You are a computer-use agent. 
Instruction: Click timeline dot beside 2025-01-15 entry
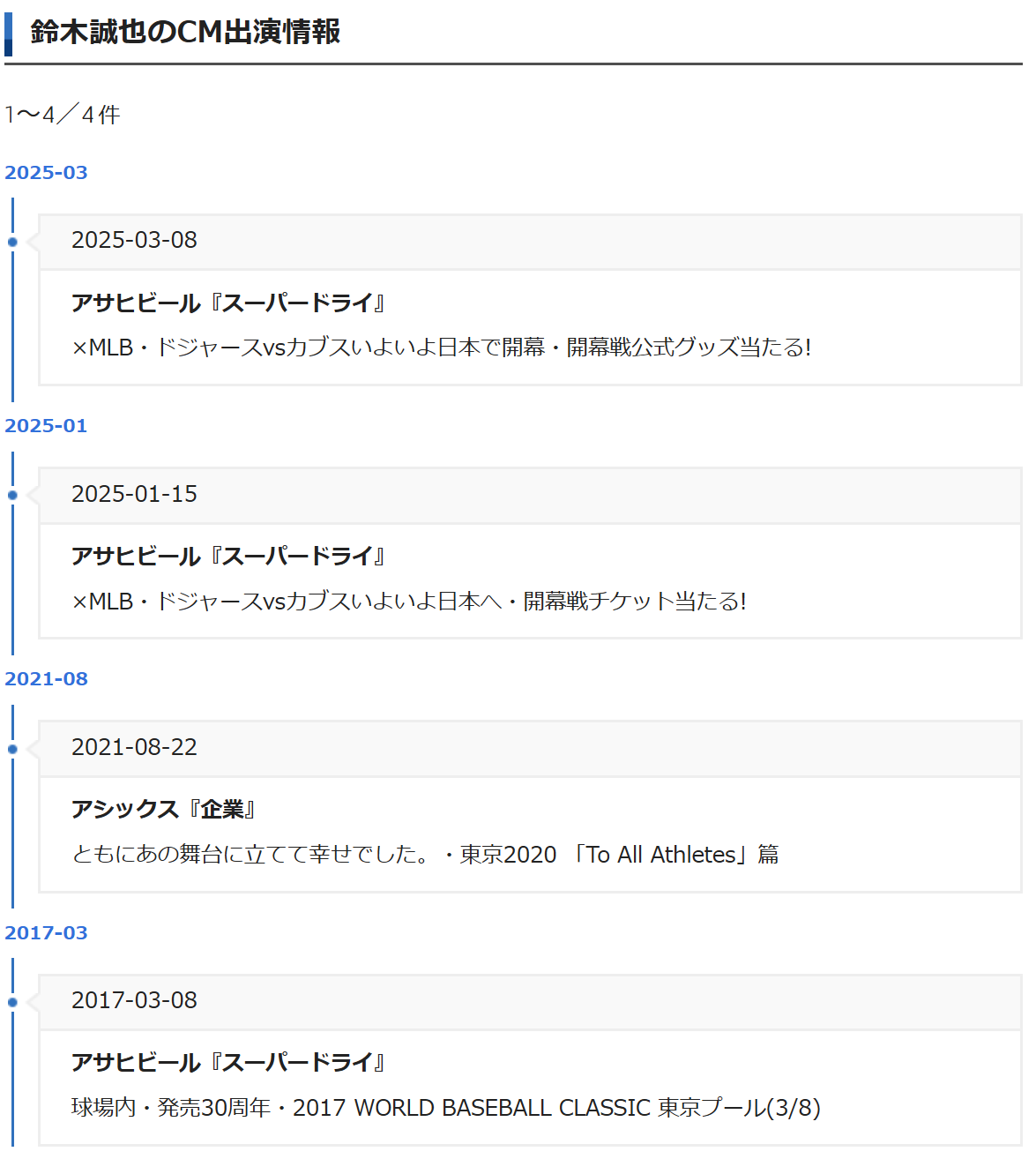(12, 495)
